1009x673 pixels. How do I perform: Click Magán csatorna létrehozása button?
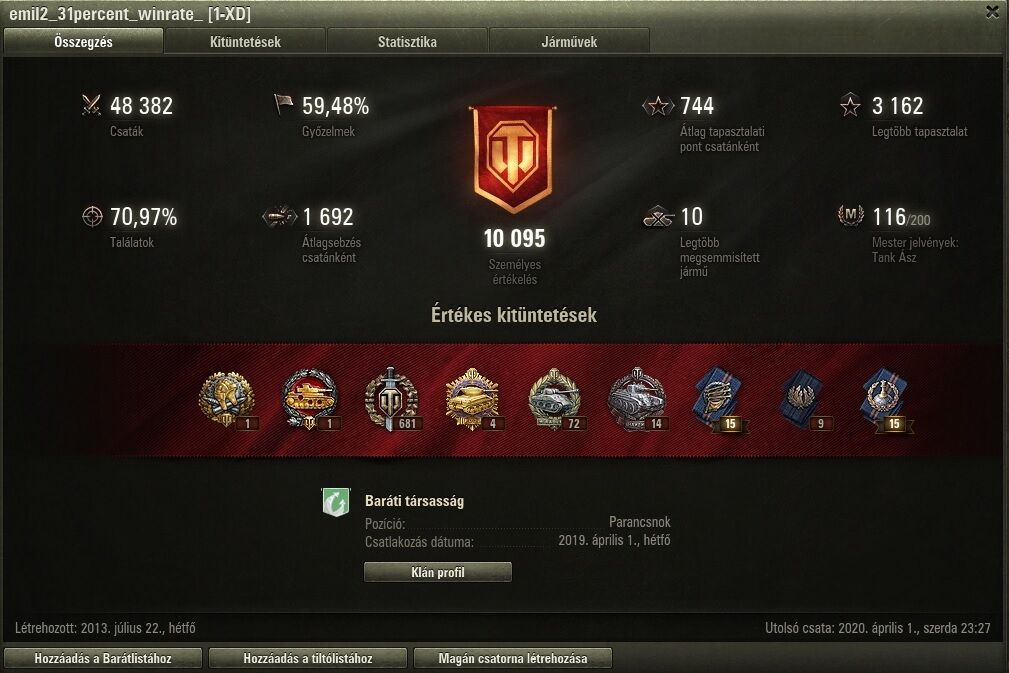coord(512,658)
